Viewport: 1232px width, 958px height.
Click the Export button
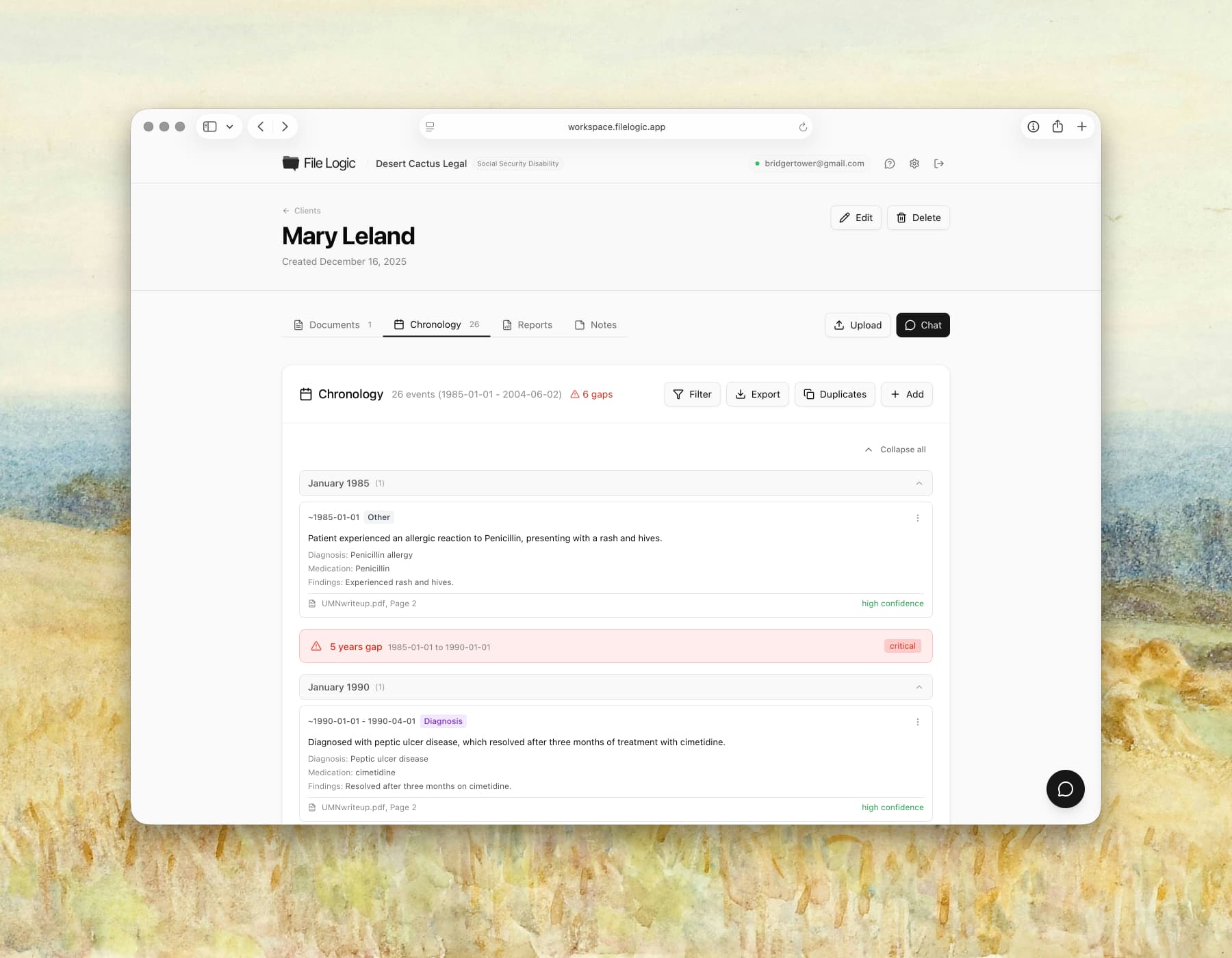[x=757, y=394]
